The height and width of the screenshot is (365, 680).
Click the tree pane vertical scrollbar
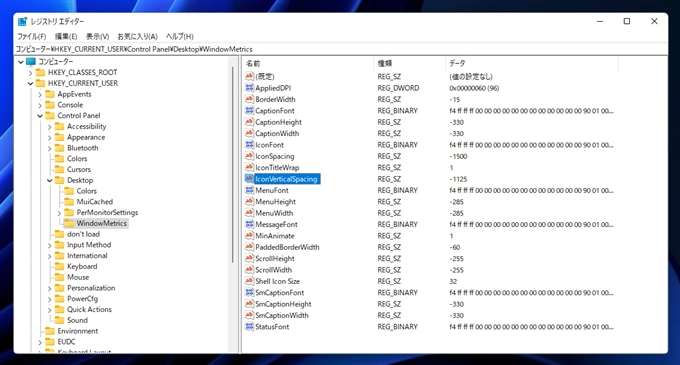click(233, 165)
